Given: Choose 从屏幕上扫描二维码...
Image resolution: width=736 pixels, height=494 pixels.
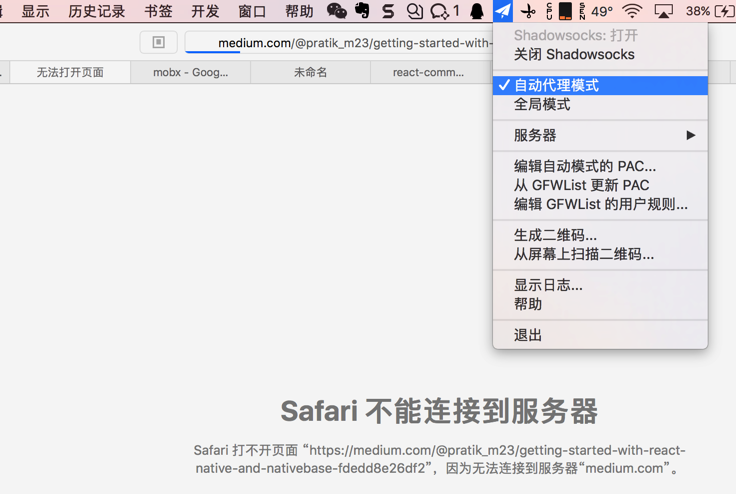Looking at the screenshot, I should click(600, 254).
